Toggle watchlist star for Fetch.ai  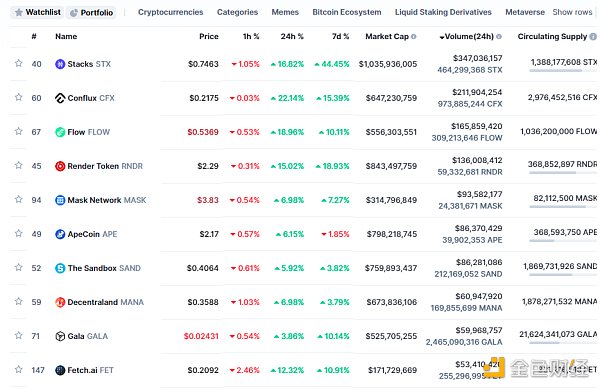point(18,369)
